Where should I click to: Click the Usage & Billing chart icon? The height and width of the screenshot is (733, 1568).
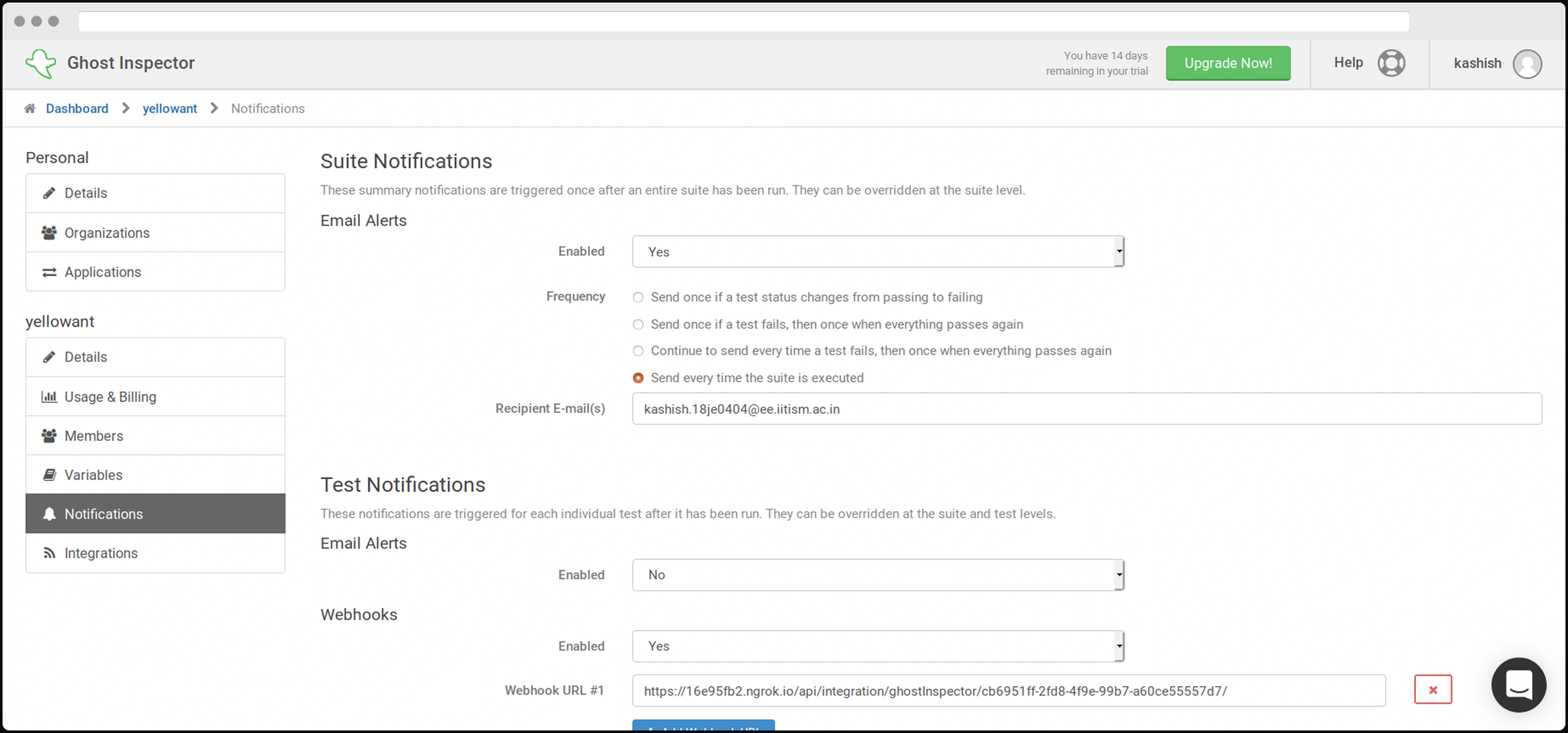click(x=49, y=397)
